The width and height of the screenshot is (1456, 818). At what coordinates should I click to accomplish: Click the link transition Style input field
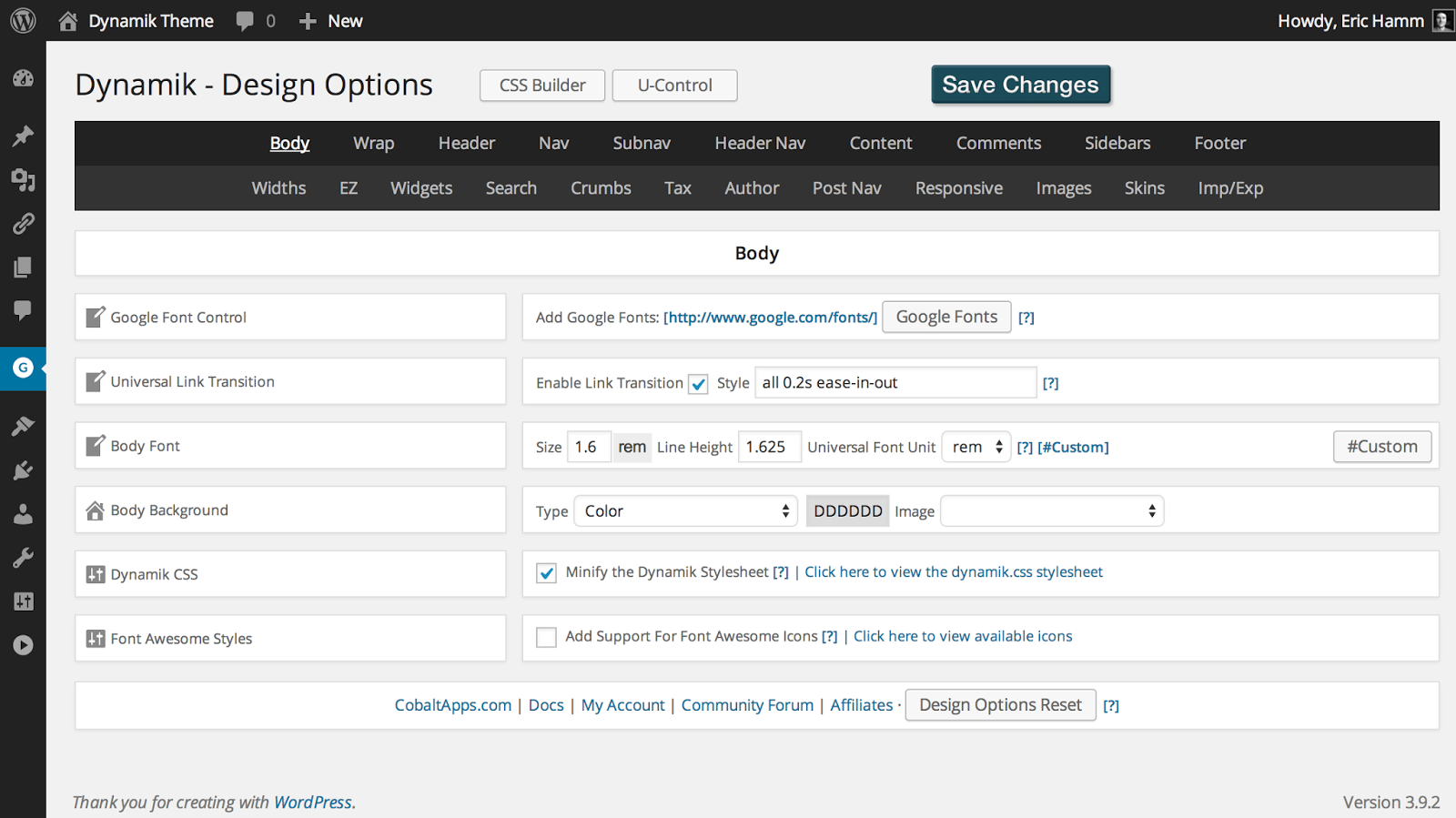coord(896,383)
